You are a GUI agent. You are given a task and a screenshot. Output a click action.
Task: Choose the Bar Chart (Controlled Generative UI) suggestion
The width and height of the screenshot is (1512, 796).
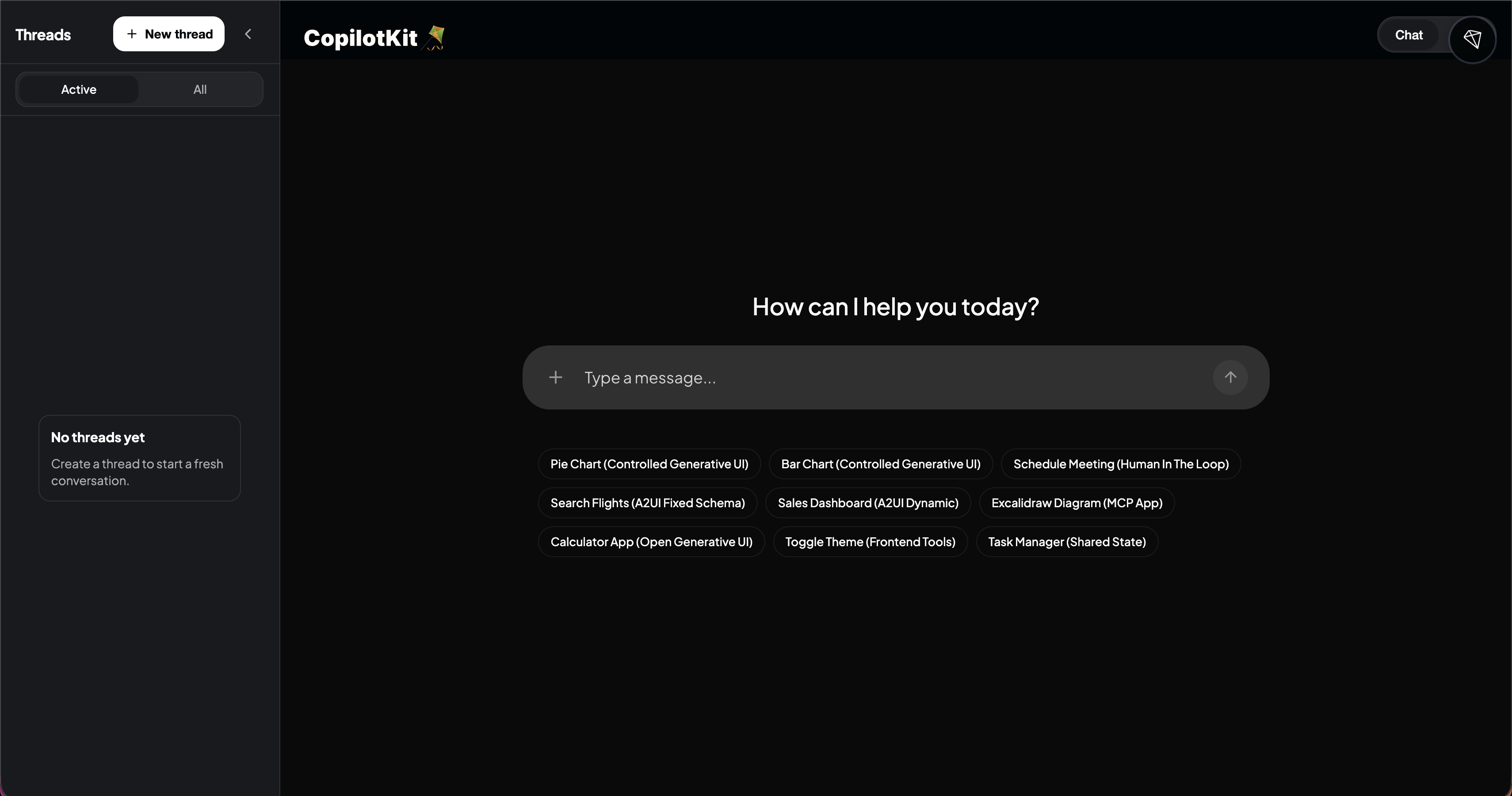click(x=880, y=464)
